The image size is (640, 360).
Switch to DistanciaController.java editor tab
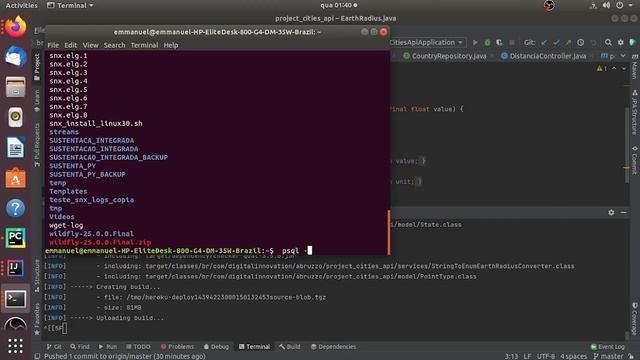547,56
